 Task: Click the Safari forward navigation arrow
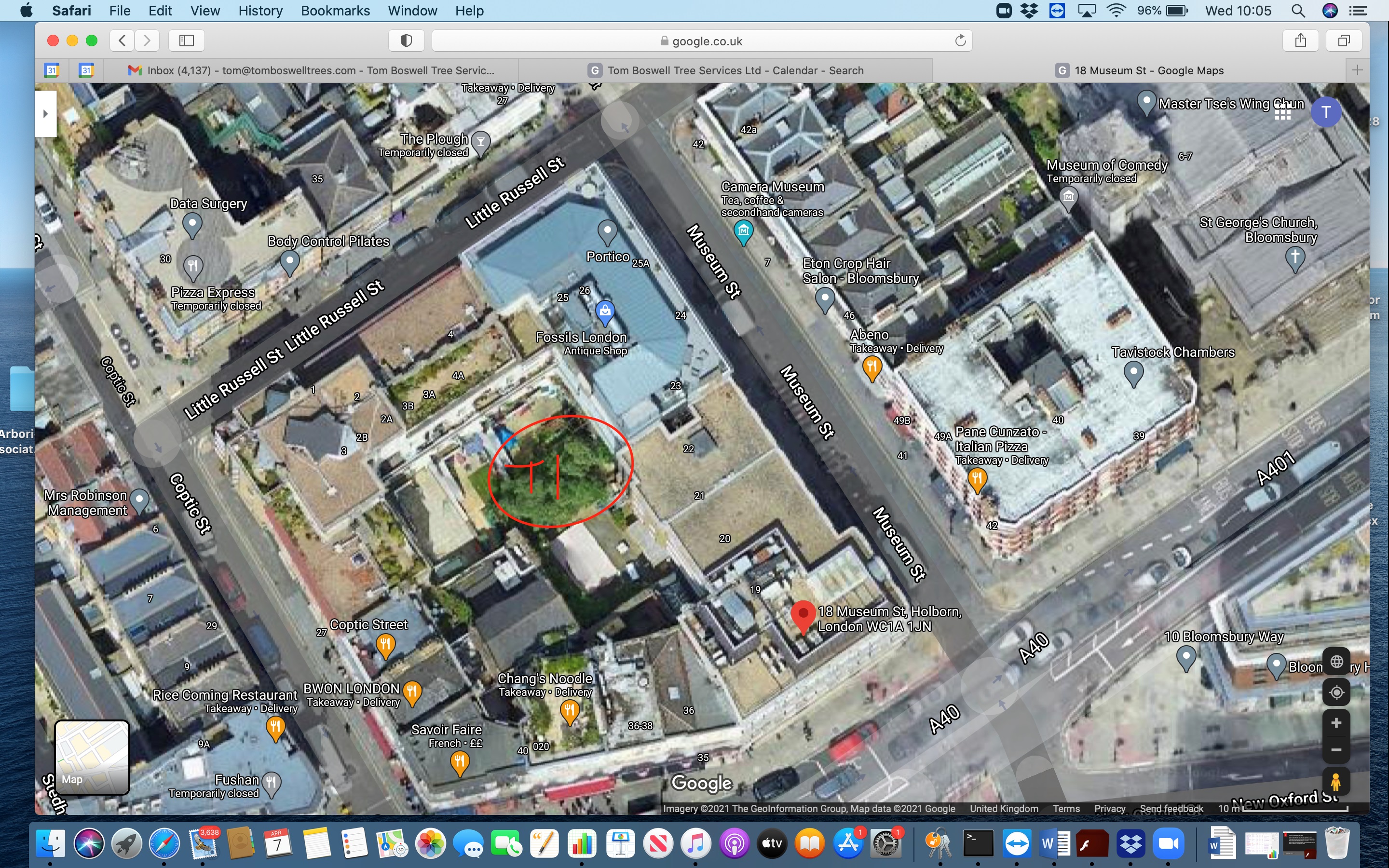pos(147,40)
